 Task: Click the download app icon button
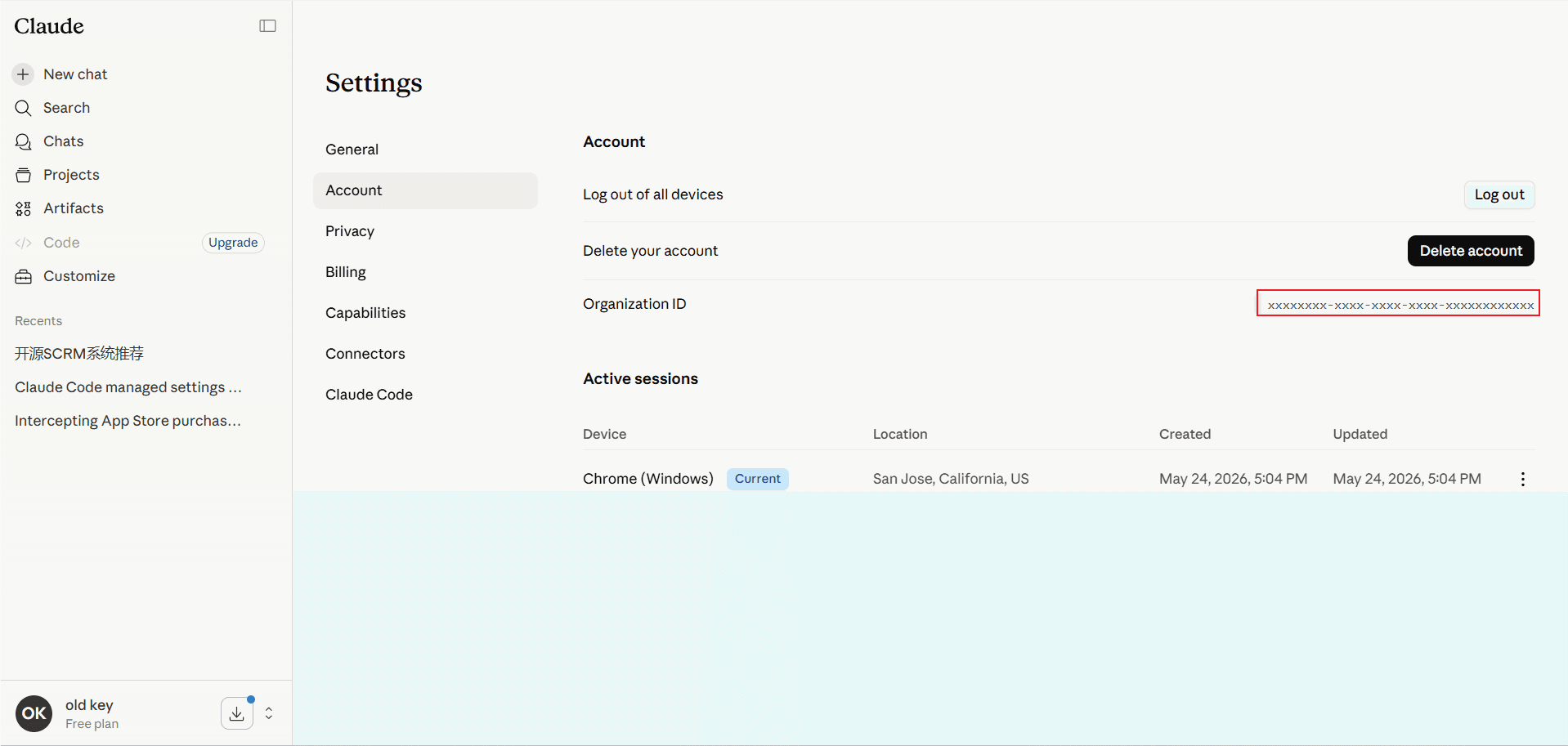tap(237, 713)
